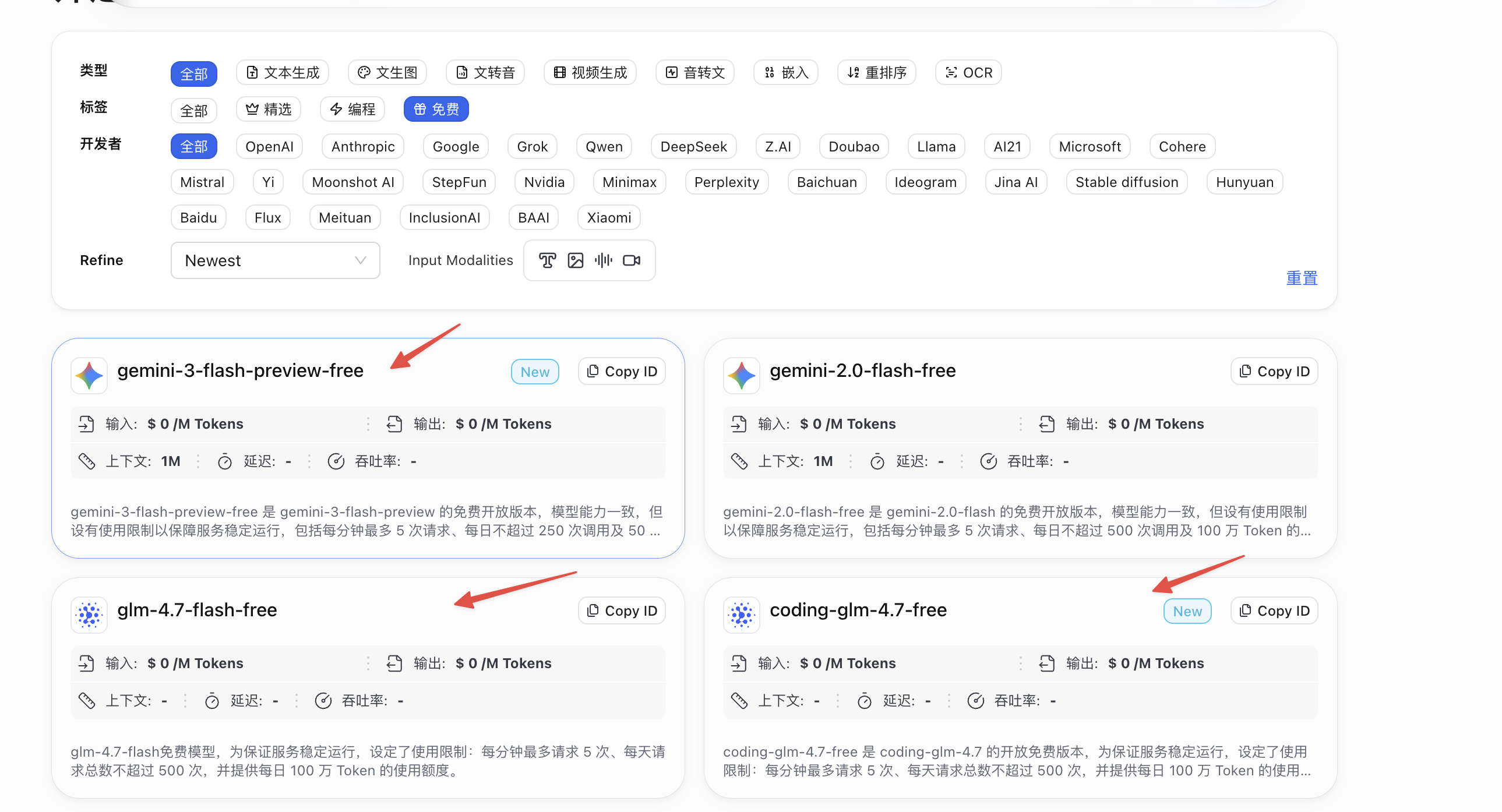This screenshot has width=1502, height=812.
Task: Filter developers by Qwen
Action: click(x=604, y=146)
